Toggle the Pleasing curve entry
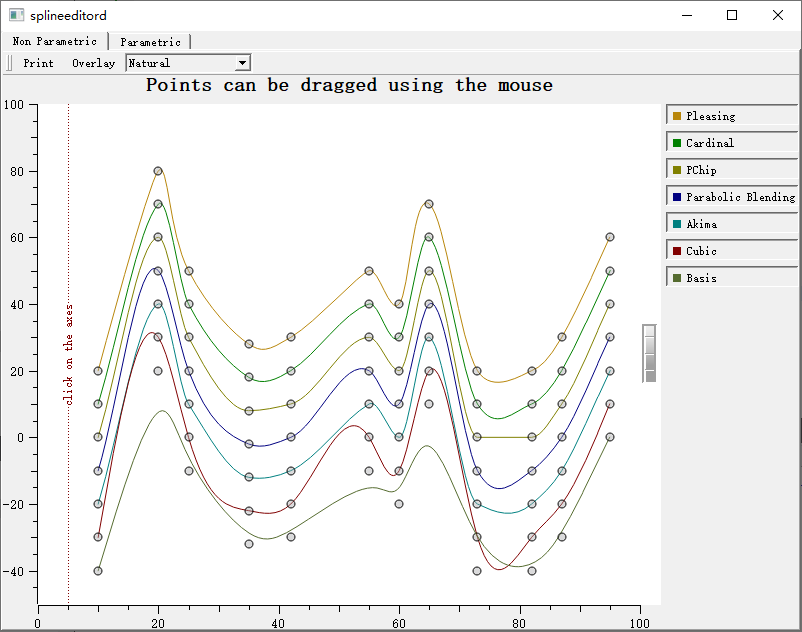The image size is (802, 632). (710, 115)
